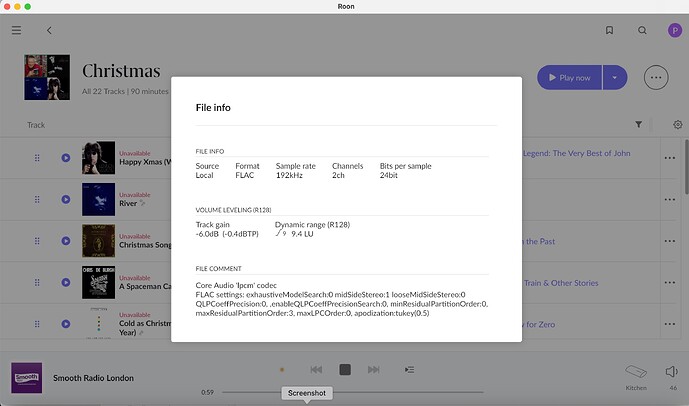
Task: Open more options for Christmas Song row
Action: tap(670, 241)
